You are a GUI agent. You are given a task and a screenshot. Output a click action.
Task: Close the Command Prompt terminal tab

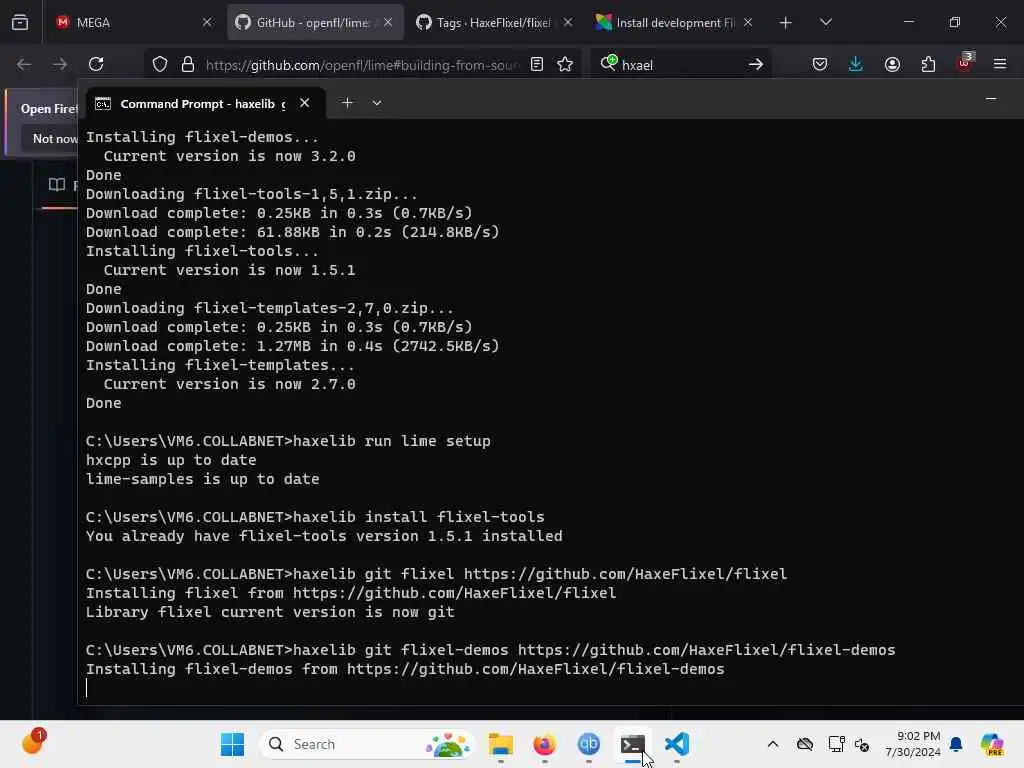pyautogui.click(x=304, y=103)
